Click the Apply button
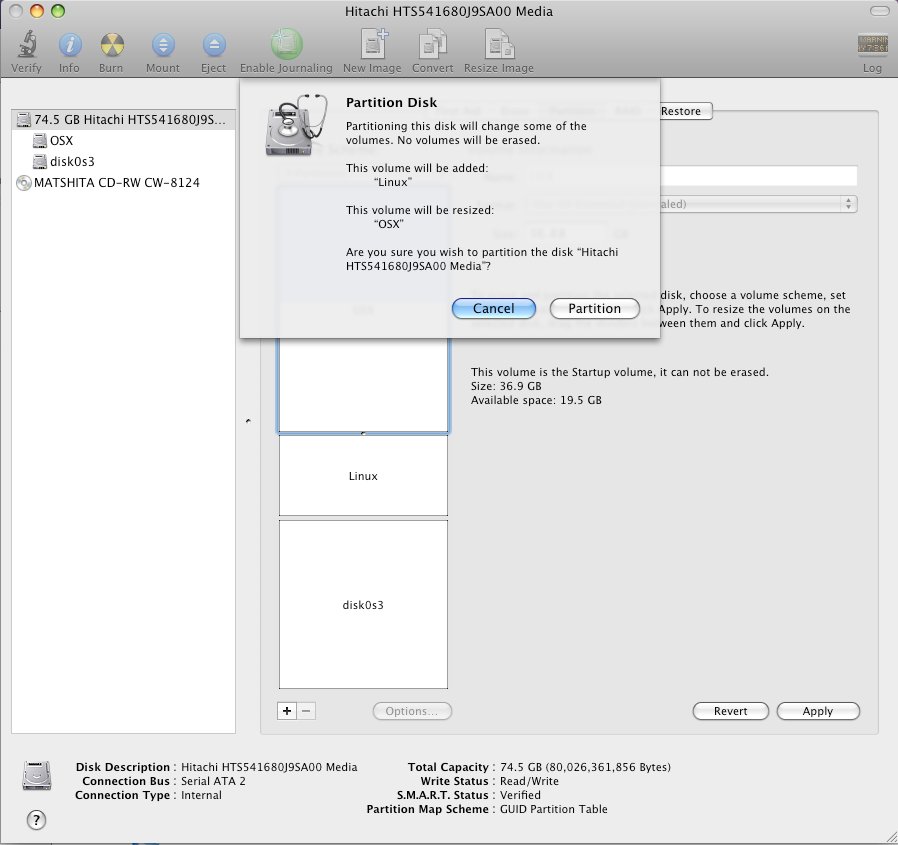The image size is (898, 845). pos(818,711)
